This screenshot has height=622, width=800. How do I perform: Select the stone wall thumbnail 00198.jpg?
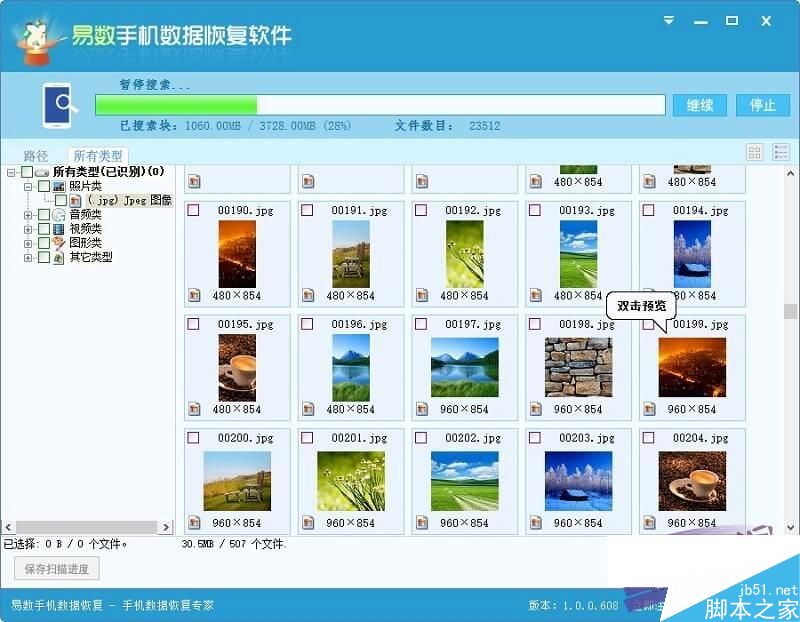579,367
